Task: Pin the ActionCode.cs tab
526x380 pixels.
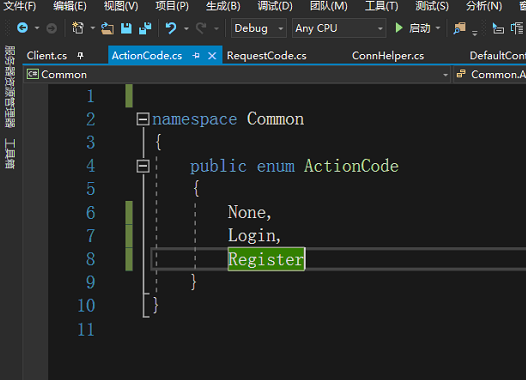Action: click(196, 55)
